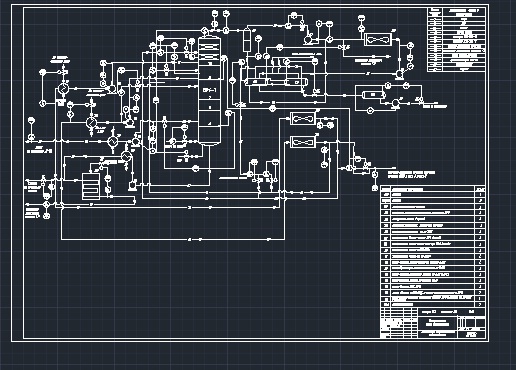Select the pump below the top-right air cooler
Image resolution: width=516 pixels, height=370 pixels.
[x=399, y=74]
